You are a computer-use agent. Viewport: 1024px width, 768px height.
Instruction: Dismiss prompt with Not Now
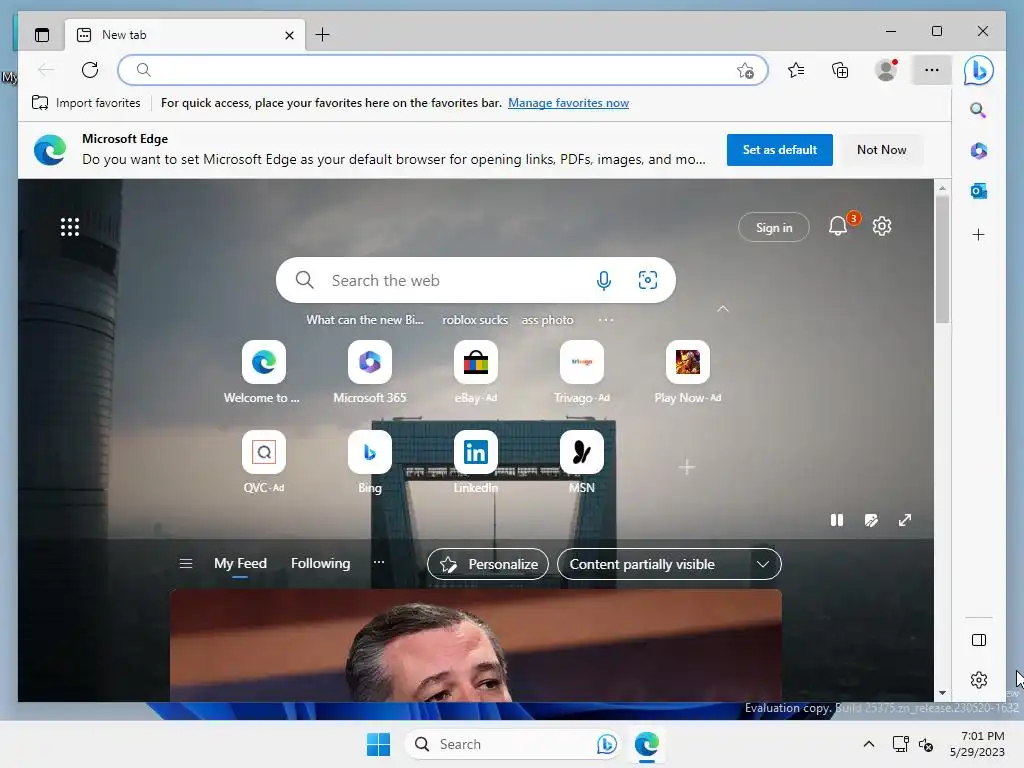tap(882, 150)
